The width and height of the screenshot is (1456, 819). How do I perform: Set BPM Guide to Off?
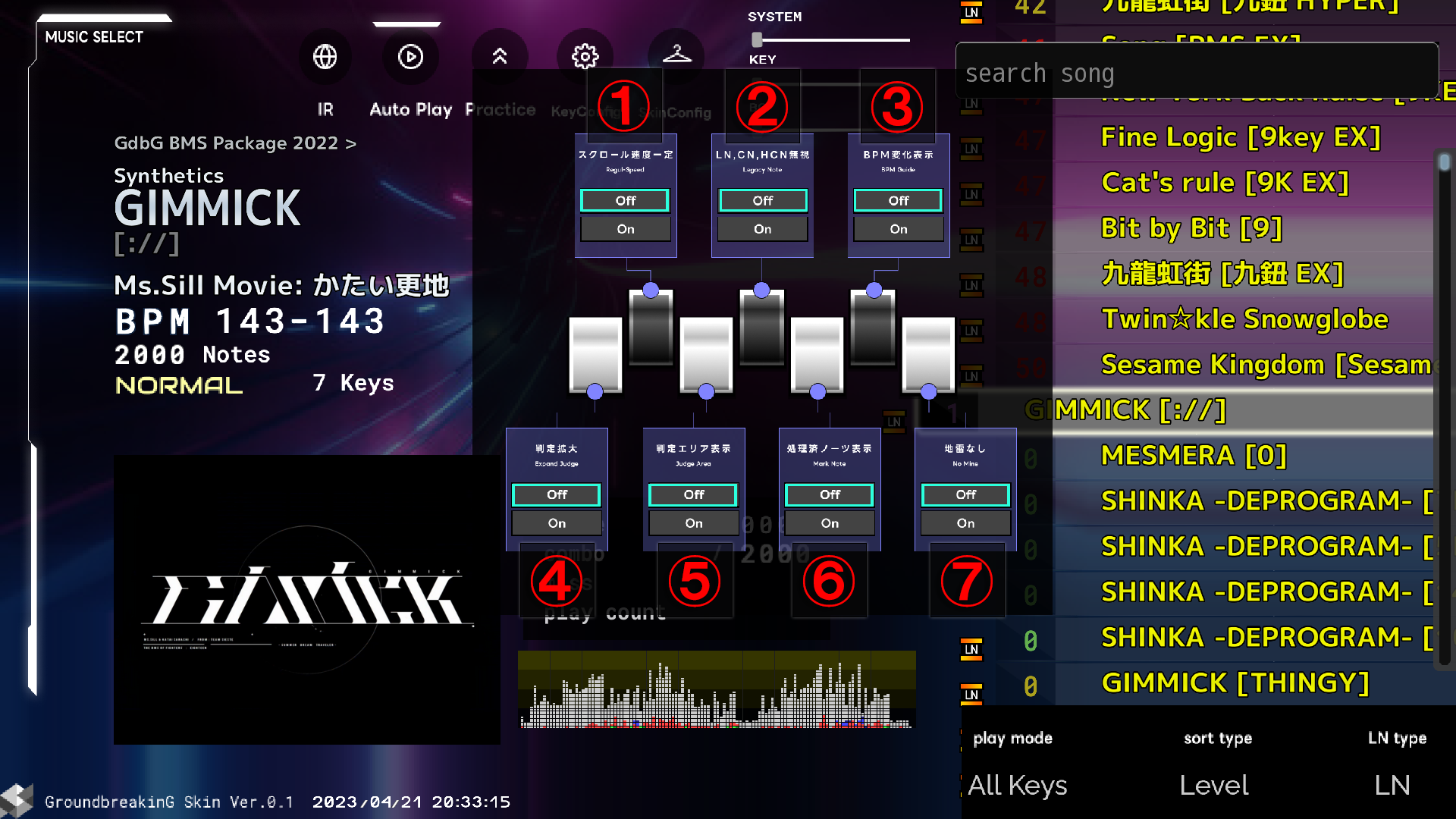click(x=898, y=201)
